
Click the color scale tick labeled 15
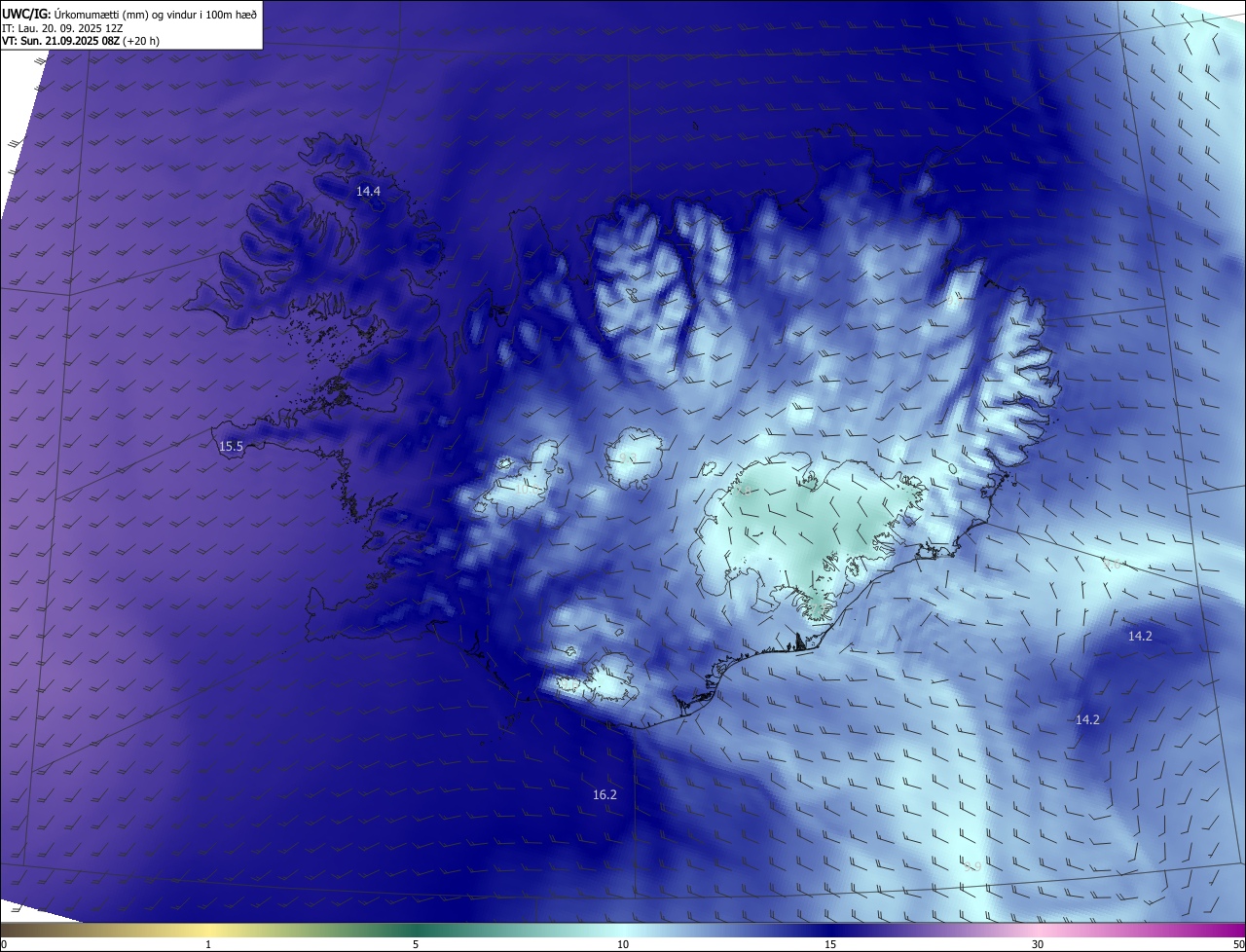(830, 944)
